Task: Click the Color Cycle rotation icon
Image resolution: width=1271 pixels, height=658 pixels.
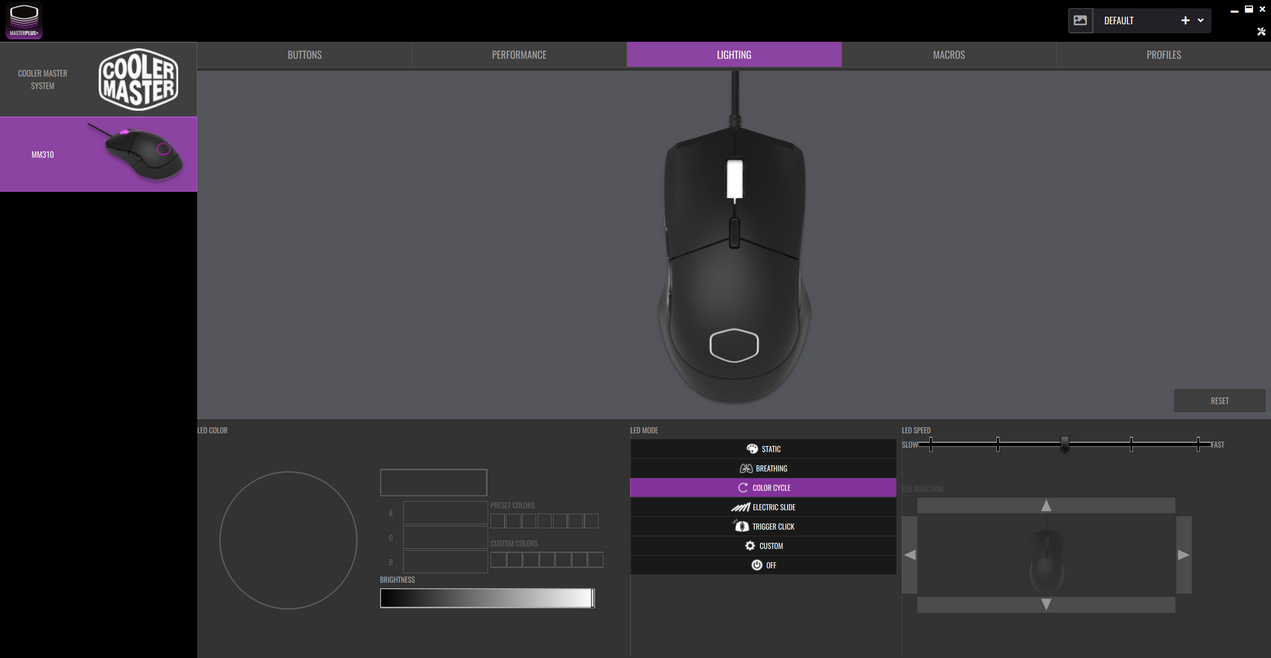Action: pos(743,487)
